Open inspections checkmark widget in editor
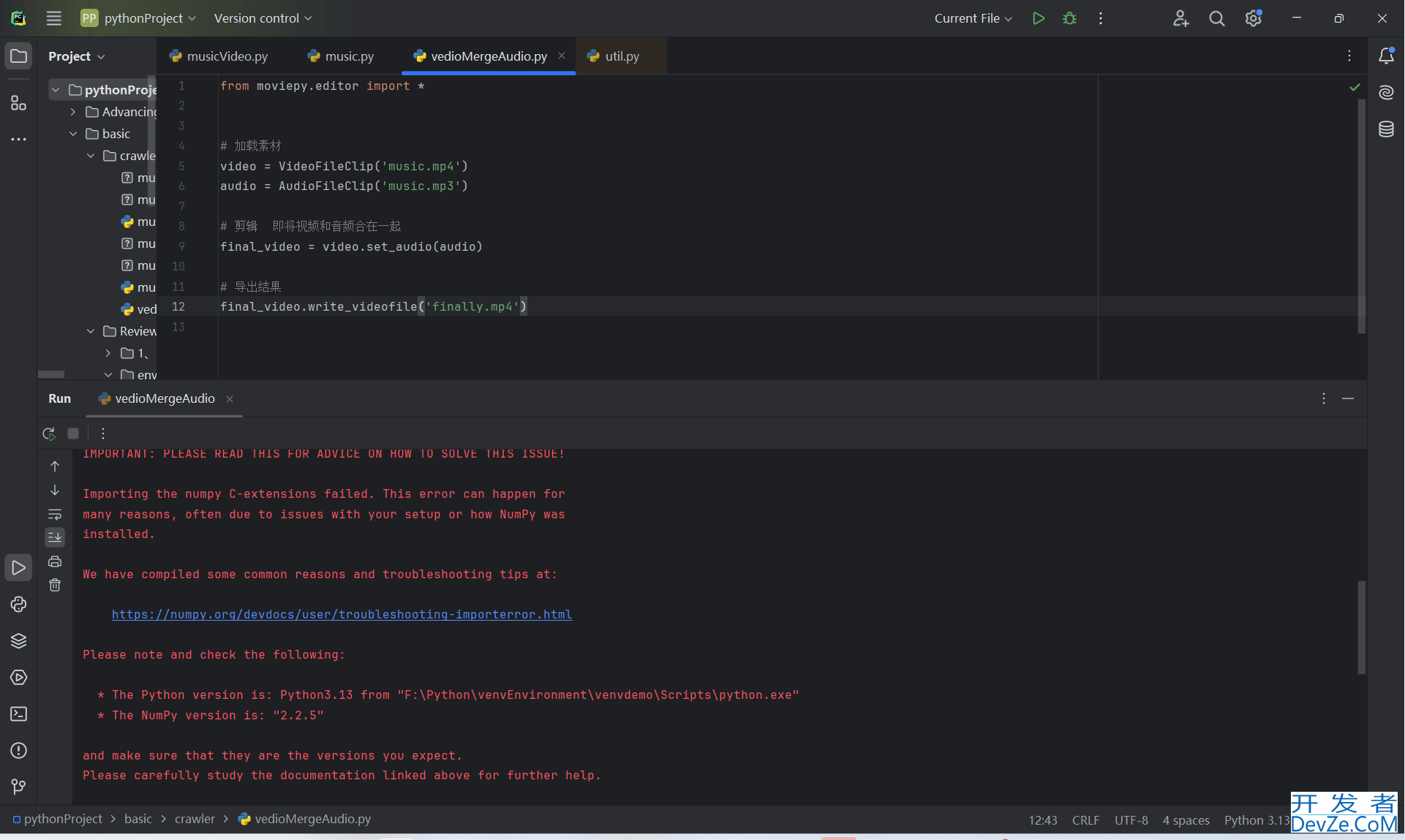Screen dimensions: 1405x840 [1355, 87]
